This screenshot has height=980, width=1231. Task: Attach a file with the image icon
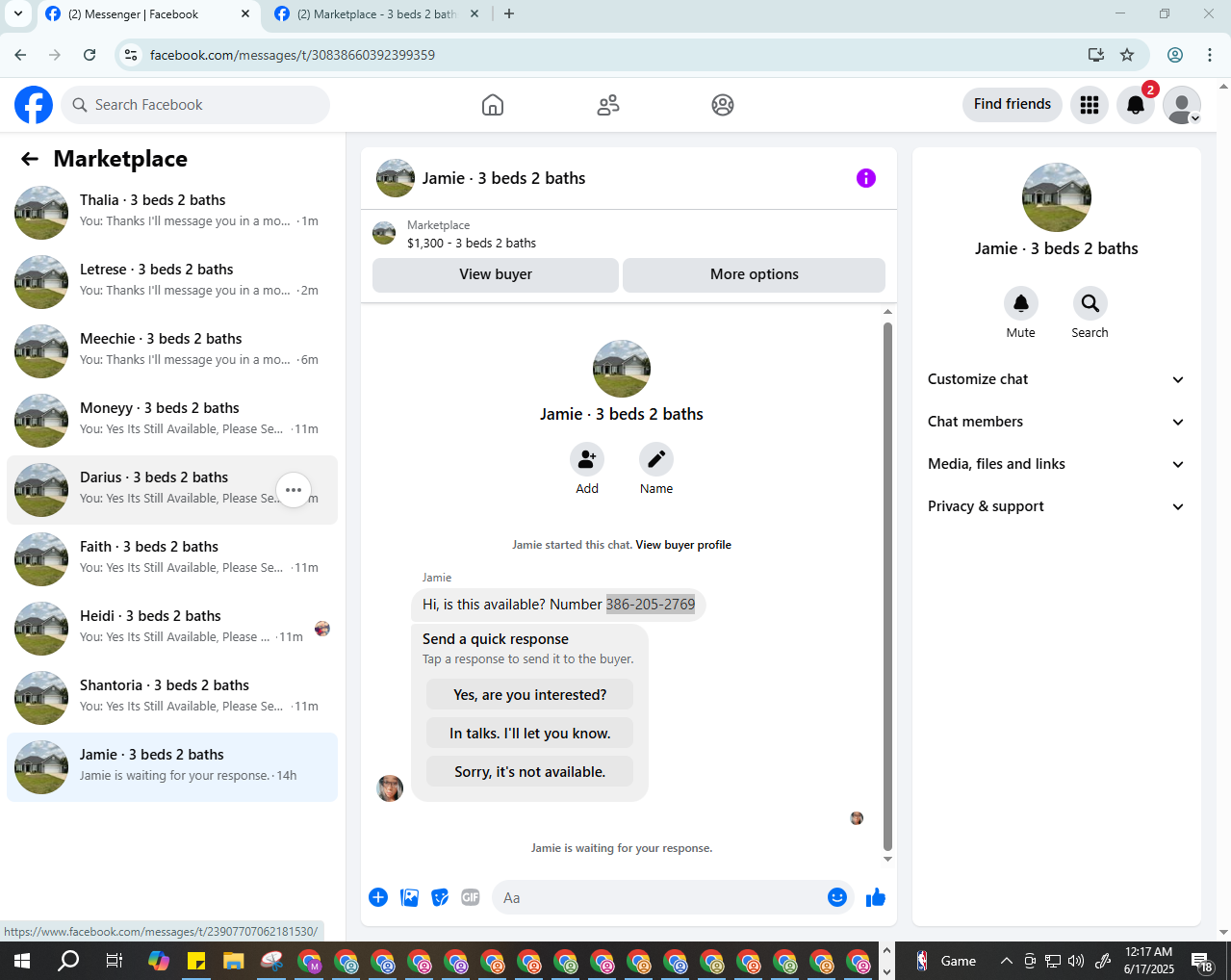(x=409, y=897)
